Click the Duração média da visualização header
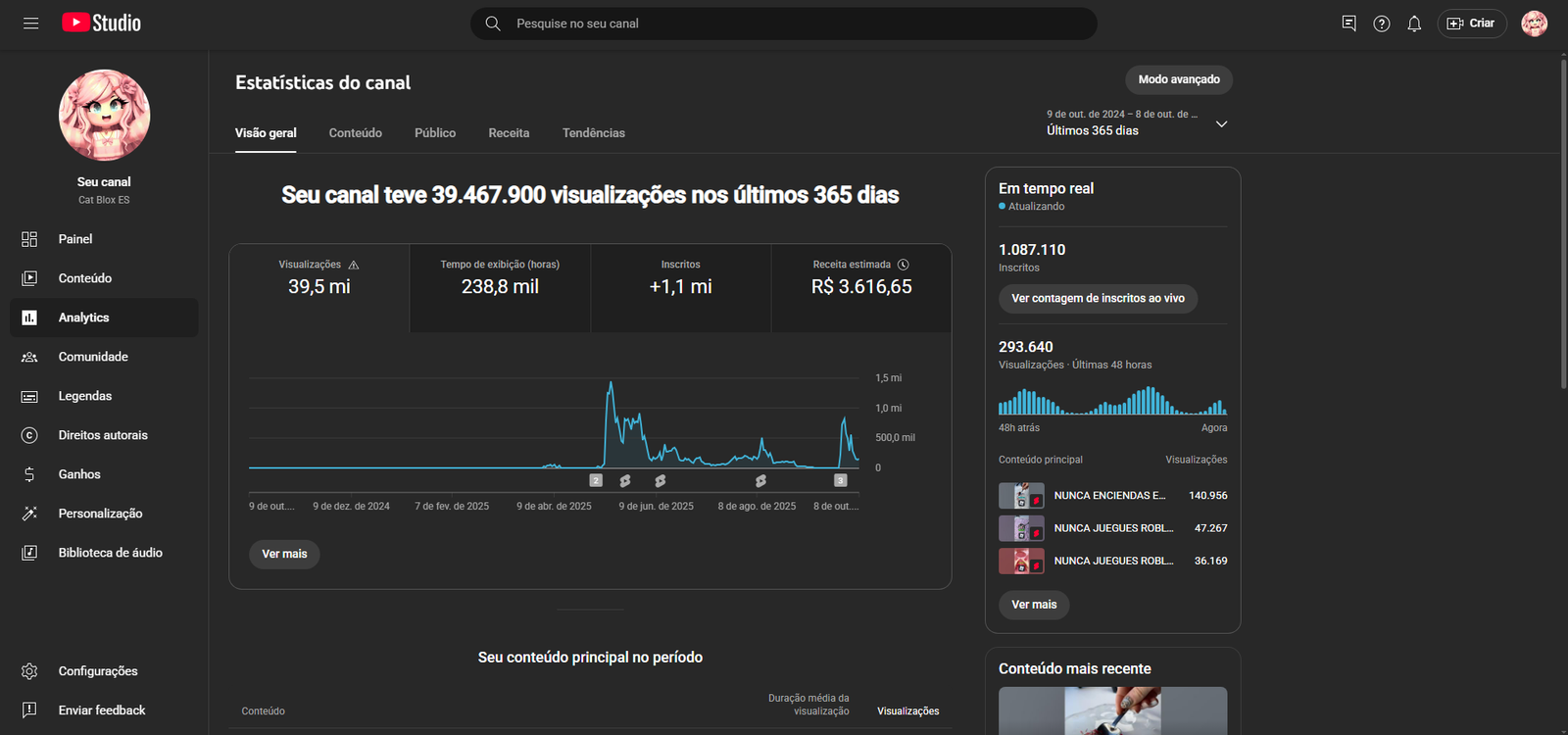The height and width of the screenshot is (735, 1568). pos(808,705)
